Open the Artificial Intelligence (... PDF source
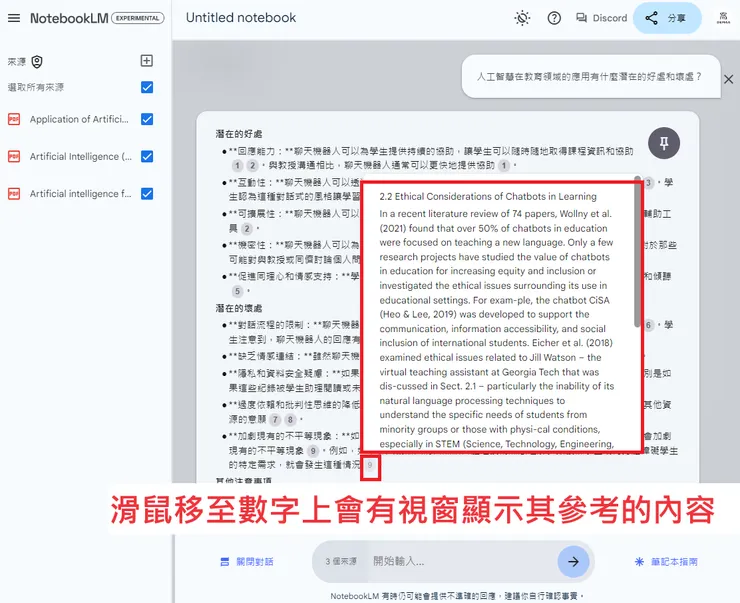 (x=81, y=156)
